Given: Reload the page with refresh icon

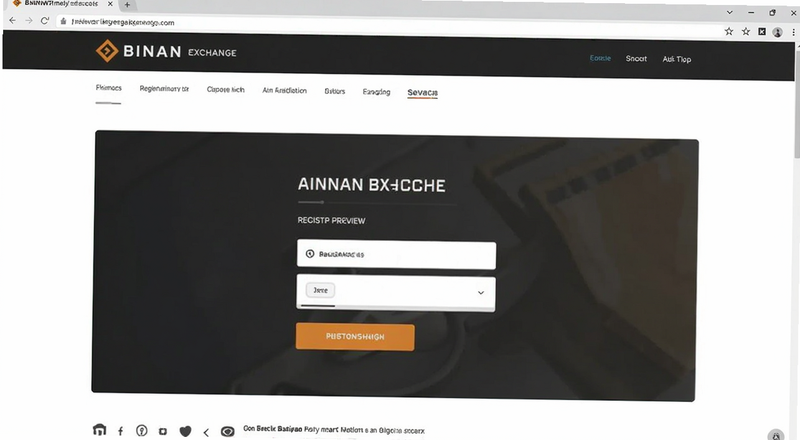Looking at the screenshot, I should tap(45, 20).
